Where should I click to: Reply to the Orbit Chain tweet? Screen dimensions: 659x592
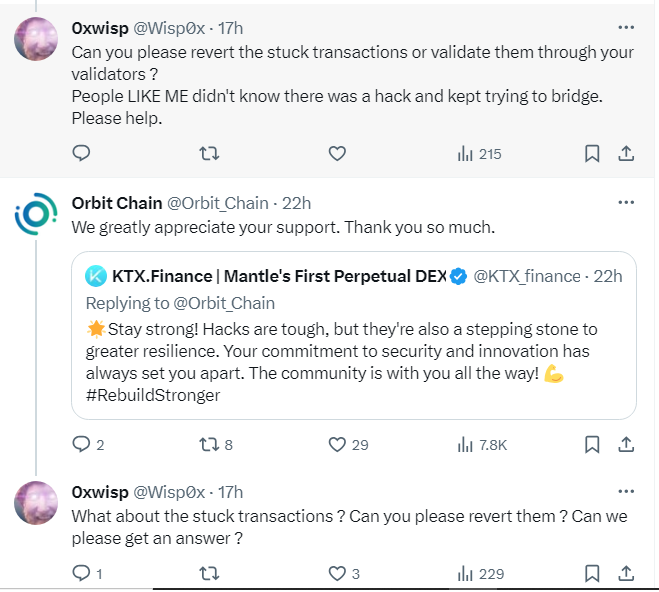pos(82,444)
